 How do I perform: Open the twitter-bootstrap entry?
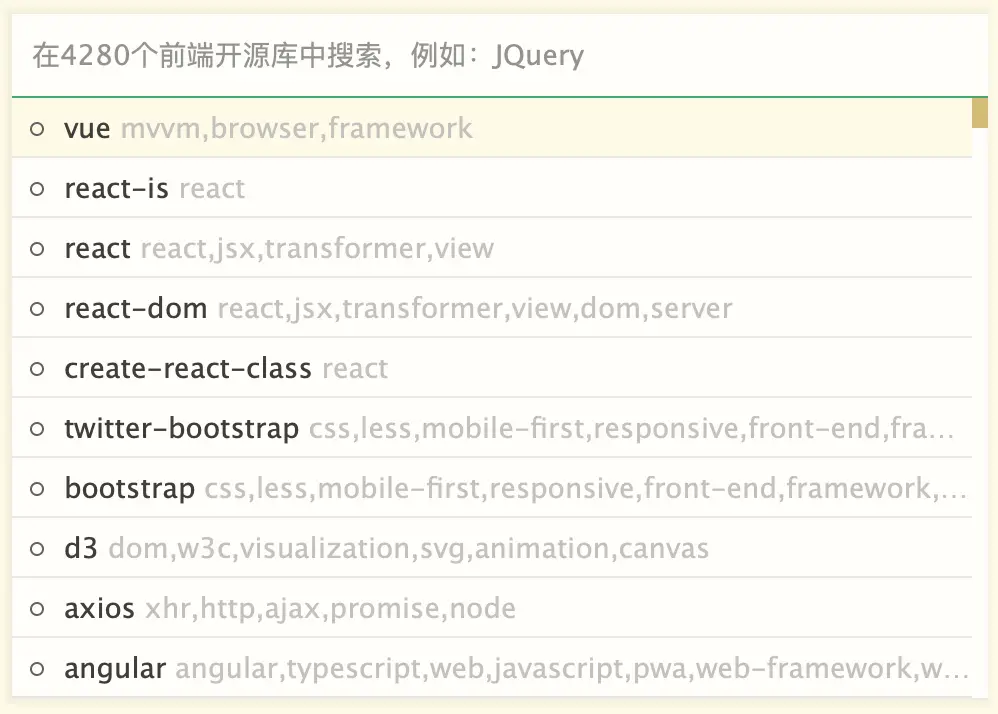pos(491,428)
